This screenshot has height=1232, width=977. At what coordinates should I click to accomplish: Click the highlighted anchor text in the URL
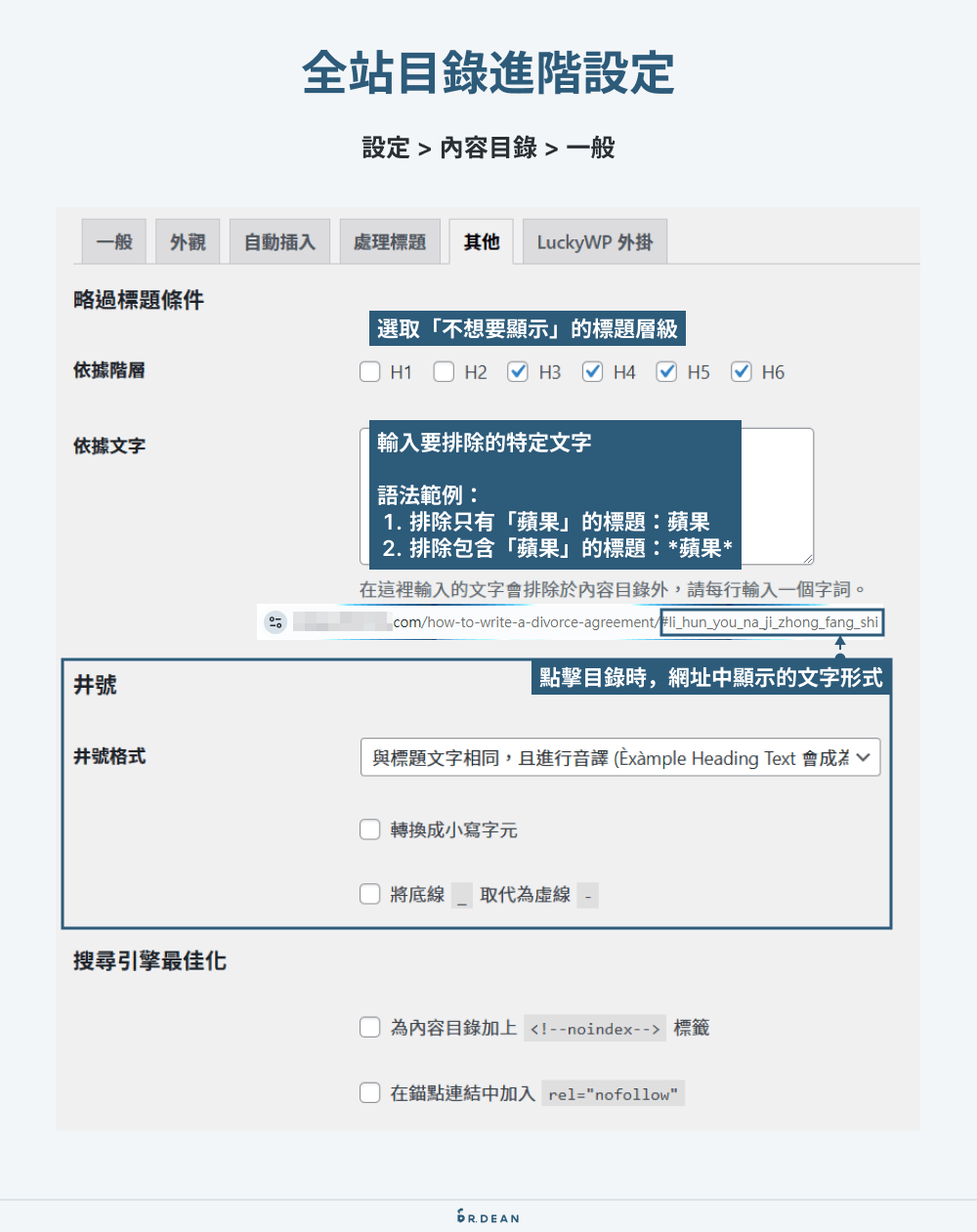pyautogui.click(x=771, y=621)
